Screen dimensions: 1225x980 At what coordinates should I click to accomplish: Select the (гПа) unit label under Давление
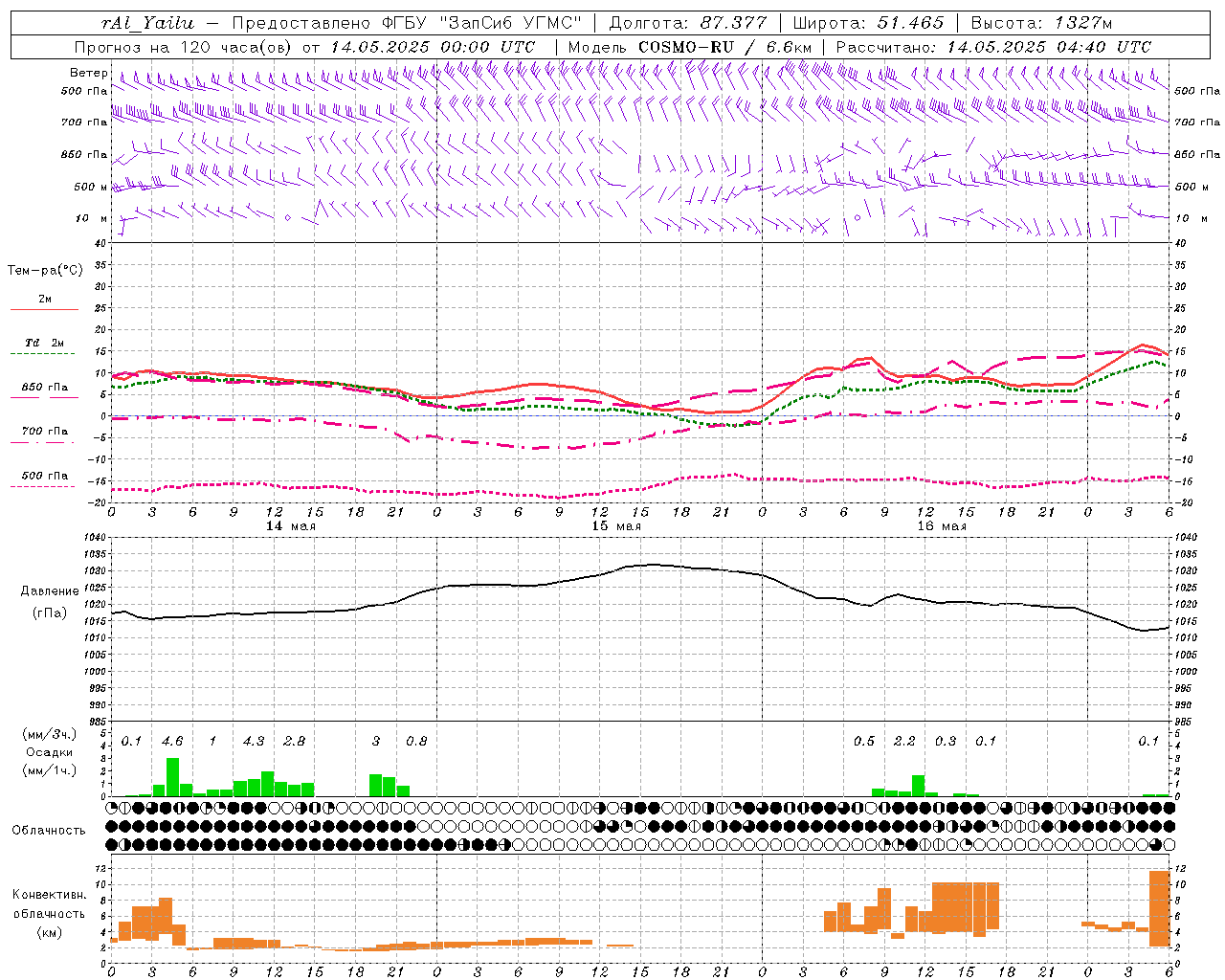pyautogui.click(x=50, y=613)
